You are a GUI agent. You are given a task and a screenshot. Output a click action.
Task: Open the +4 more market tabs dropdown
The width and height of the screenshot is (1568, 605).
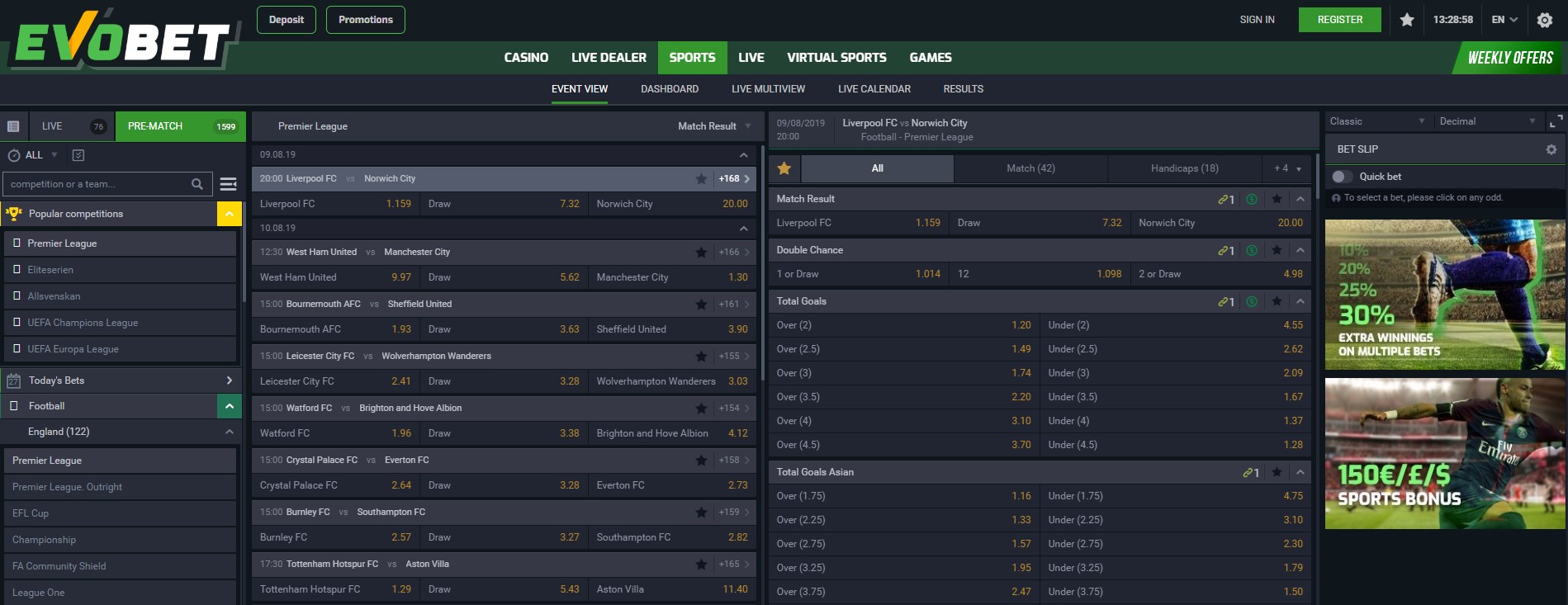1286,168
